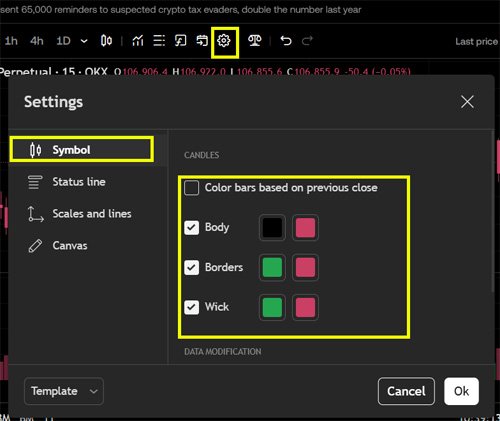Open the indicators icon in toolbar
The image size is (500, 421).
pos(138,41)
